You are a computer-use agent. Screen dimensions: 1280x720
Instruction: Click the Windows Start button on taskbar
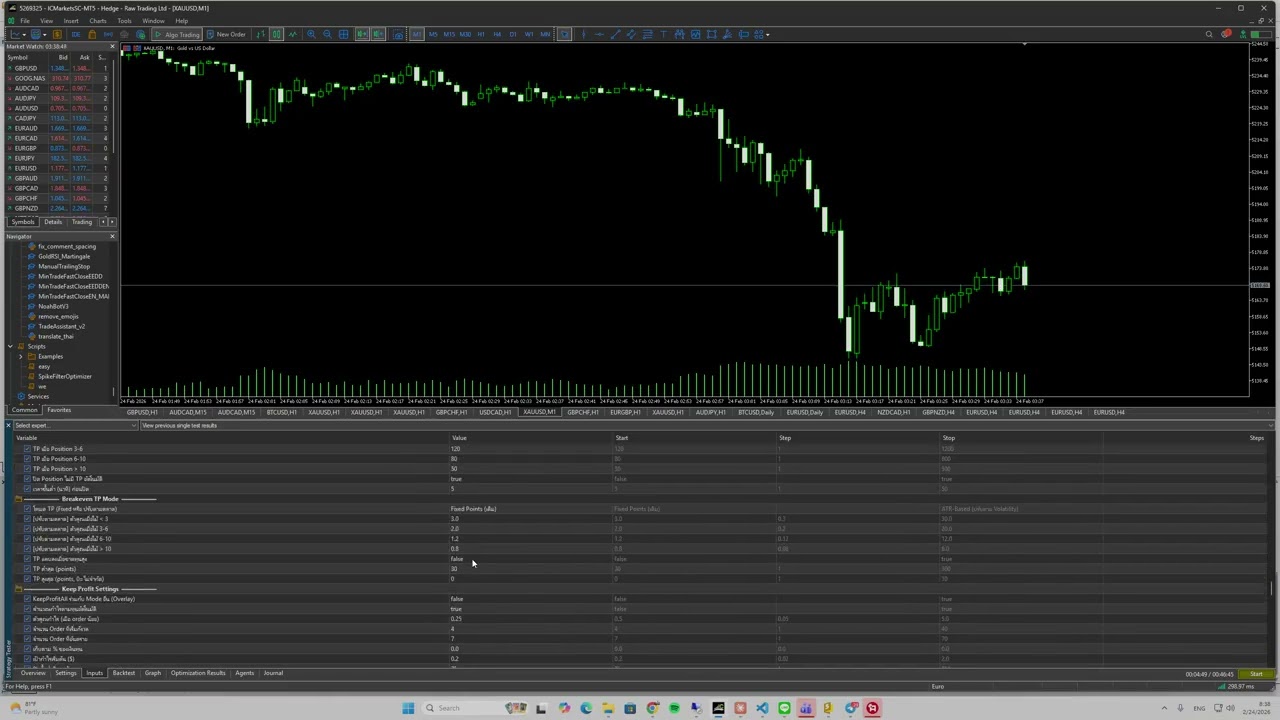coord(408,708)
